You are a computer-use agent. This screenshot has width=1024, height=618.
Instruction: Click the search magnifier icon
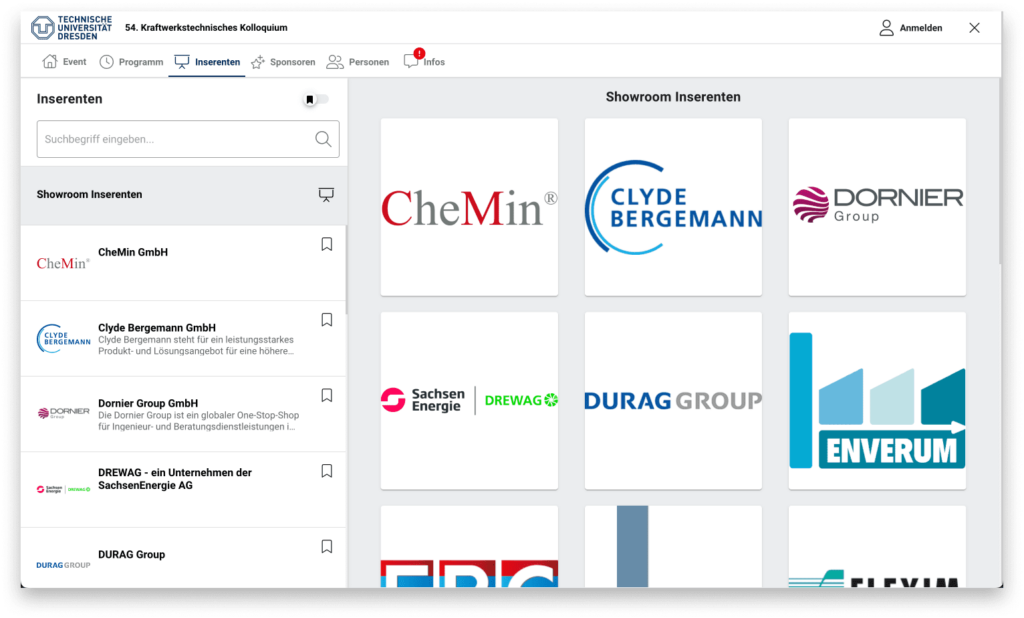click(x=323, y=140)
